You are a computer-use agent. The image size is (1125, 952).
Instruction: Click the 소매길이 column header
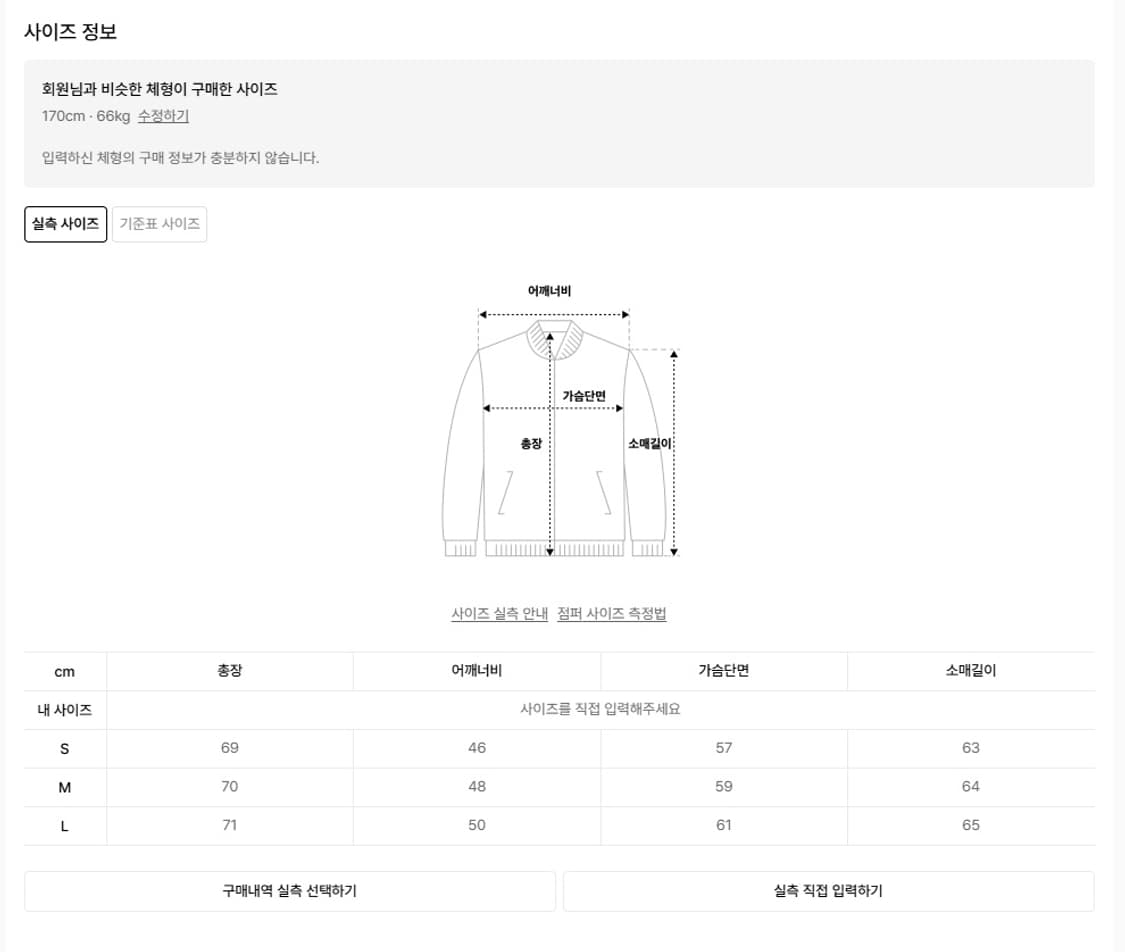click(x=970, y=671)
